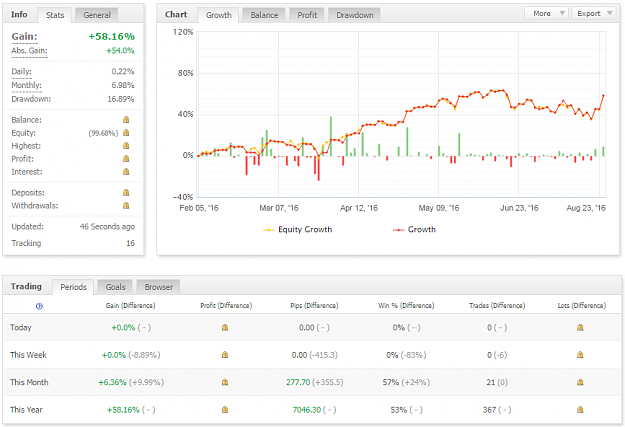The width and height of the screenshot is (625, 427).
Task: Click the This Year trades value 367
Action: click(489, 410)
